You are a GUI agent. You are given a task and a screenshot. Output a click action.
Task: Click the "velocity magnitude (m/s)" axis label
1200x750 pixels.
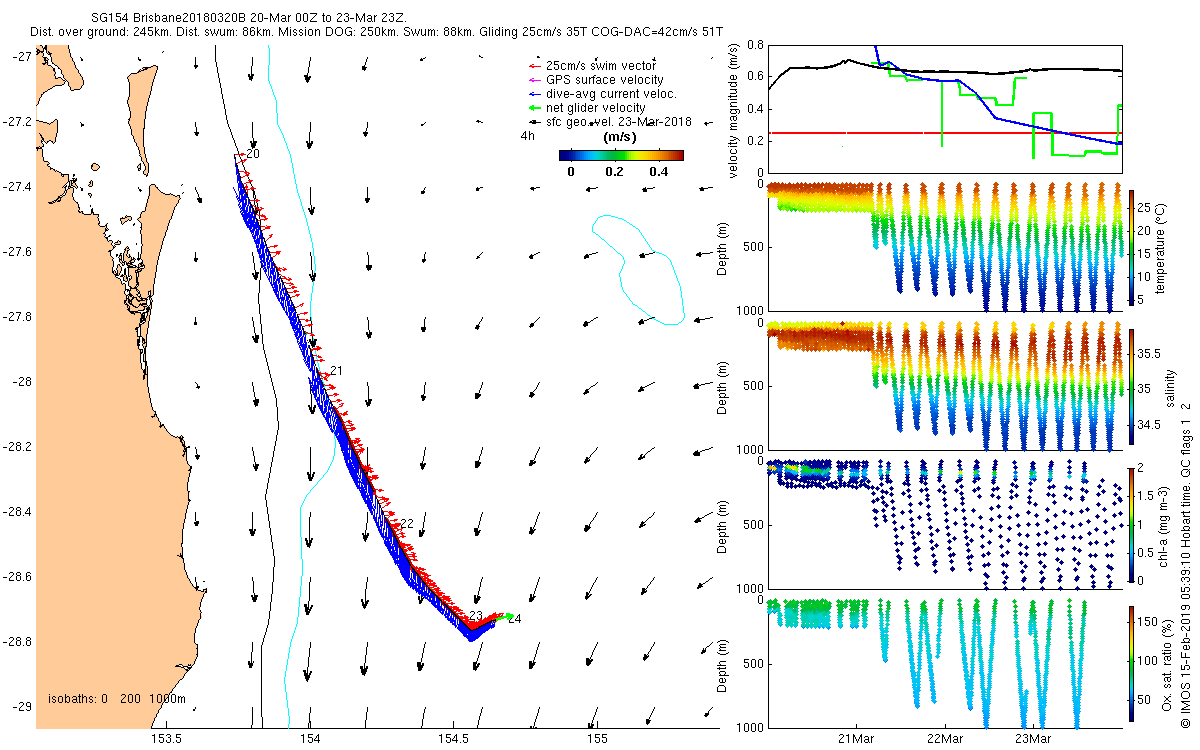click(734, 110)
